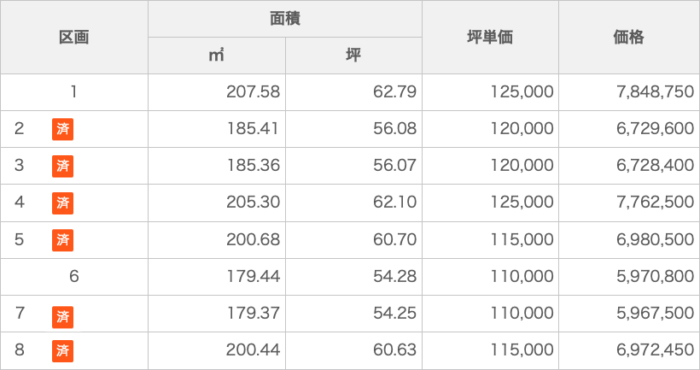Click the 済 badge in row 8
The image size is (700, 370).
(x=62, y=351)
